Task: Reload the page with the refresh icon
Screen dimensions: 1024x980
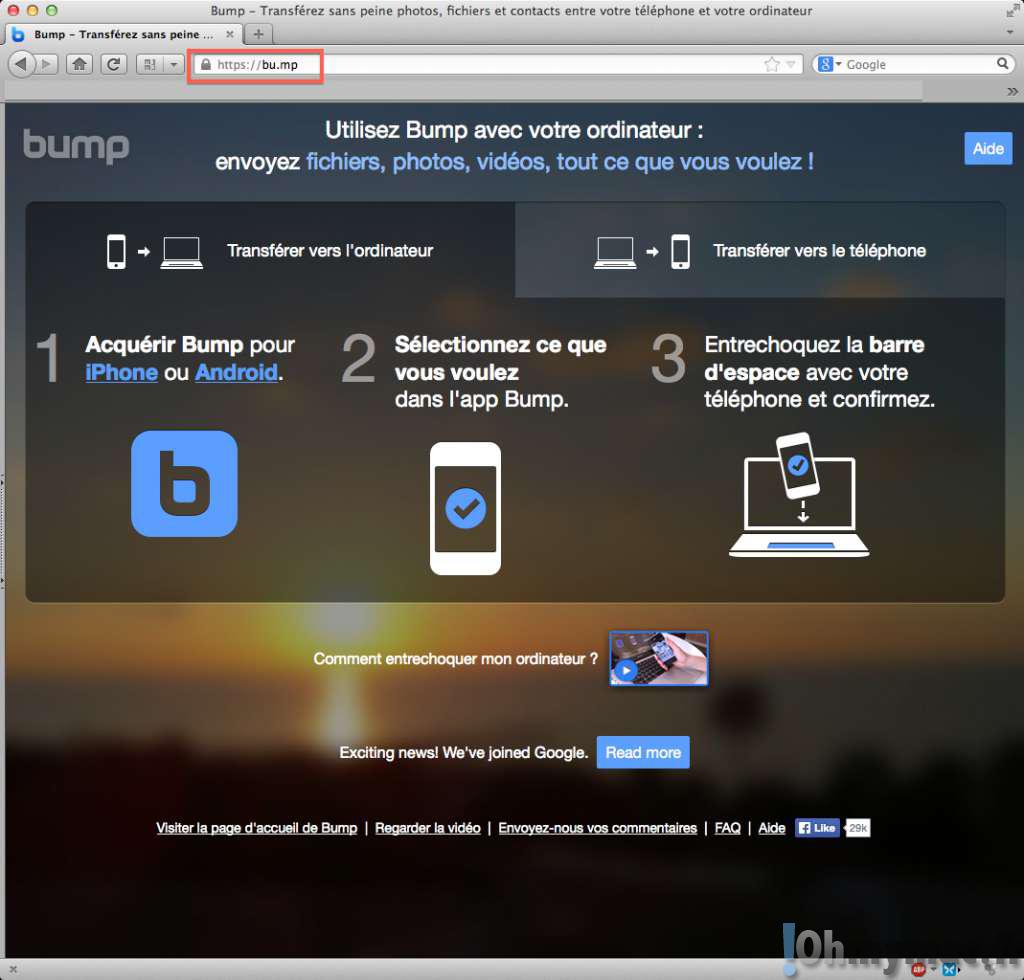Action: pyautogui.click(x=114, y=64)
